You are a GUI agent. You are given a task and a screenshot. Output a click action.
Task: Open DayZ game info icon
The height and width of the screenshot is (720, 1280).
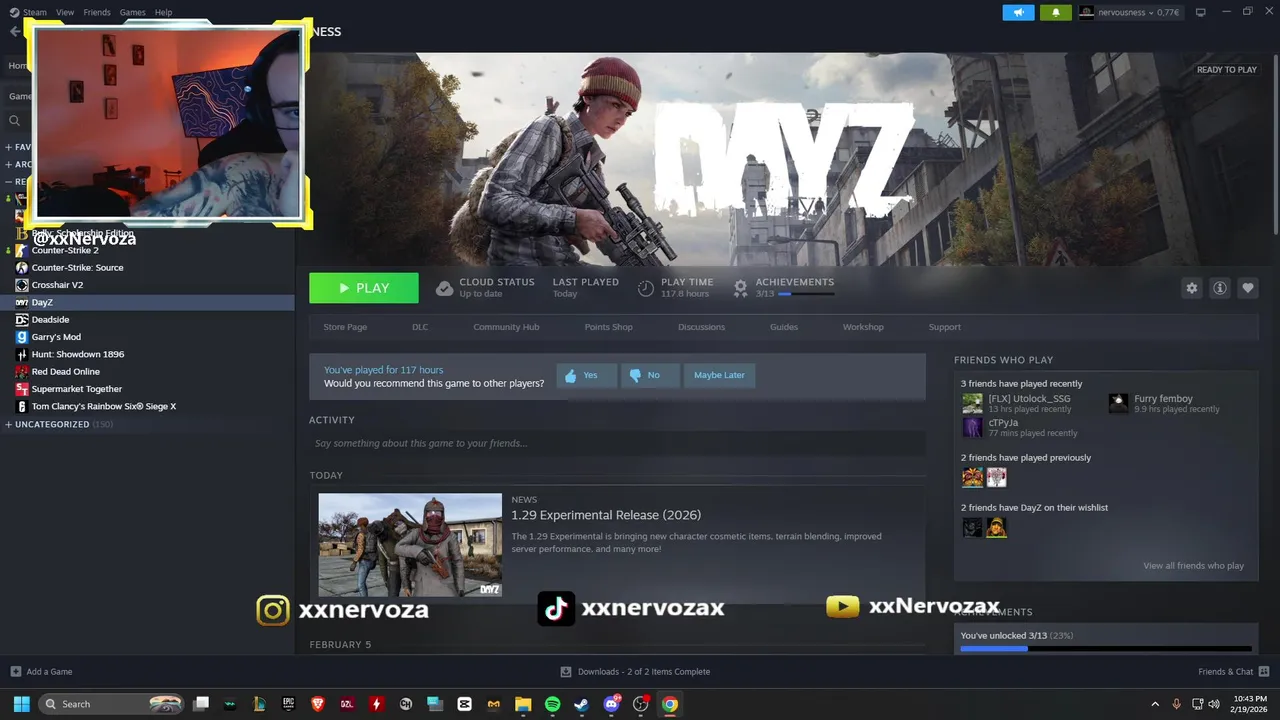click(x=1220, y=288)
